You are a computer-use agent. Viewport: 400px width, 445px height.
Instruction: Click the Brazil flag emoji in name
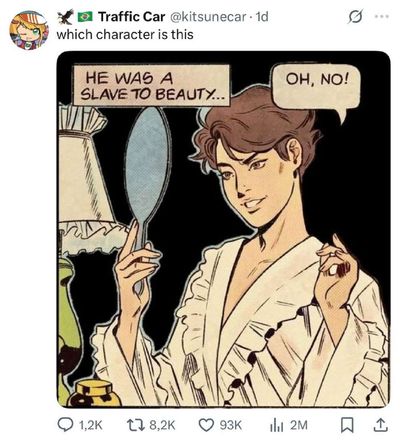coord(85,17)
